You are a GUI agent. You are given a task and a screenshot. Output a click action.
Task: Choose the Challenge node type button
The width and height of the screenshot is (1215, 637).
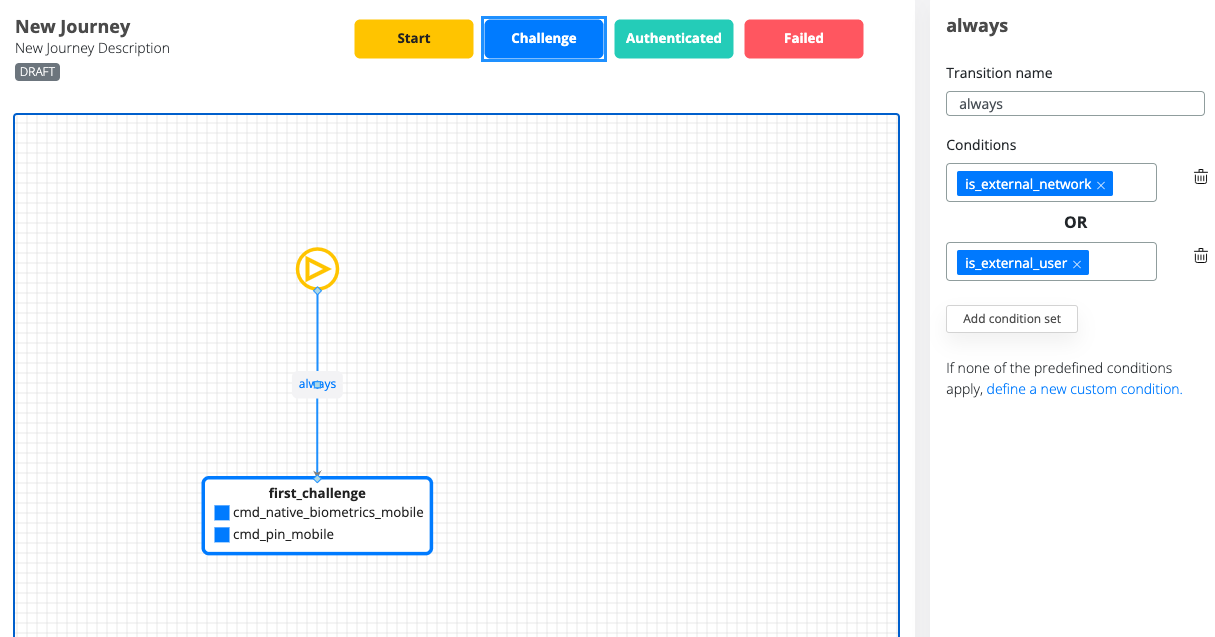(543, 39)
